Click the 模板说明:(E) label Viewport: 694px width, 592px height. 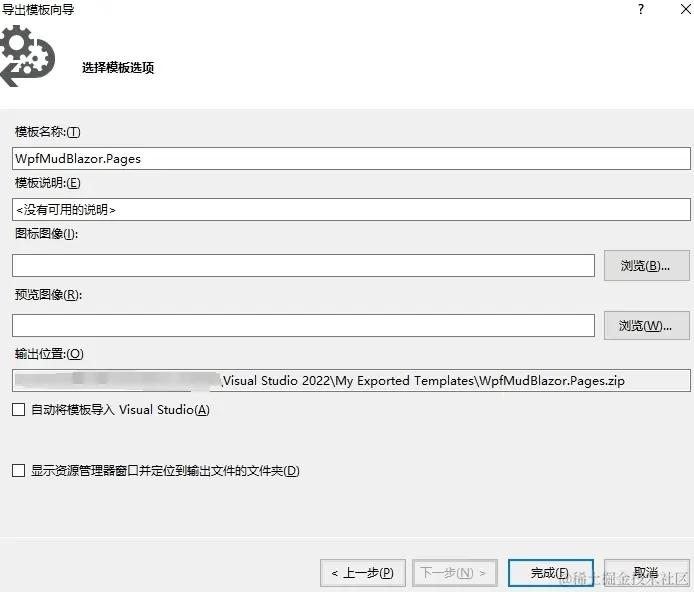(48, 183)
